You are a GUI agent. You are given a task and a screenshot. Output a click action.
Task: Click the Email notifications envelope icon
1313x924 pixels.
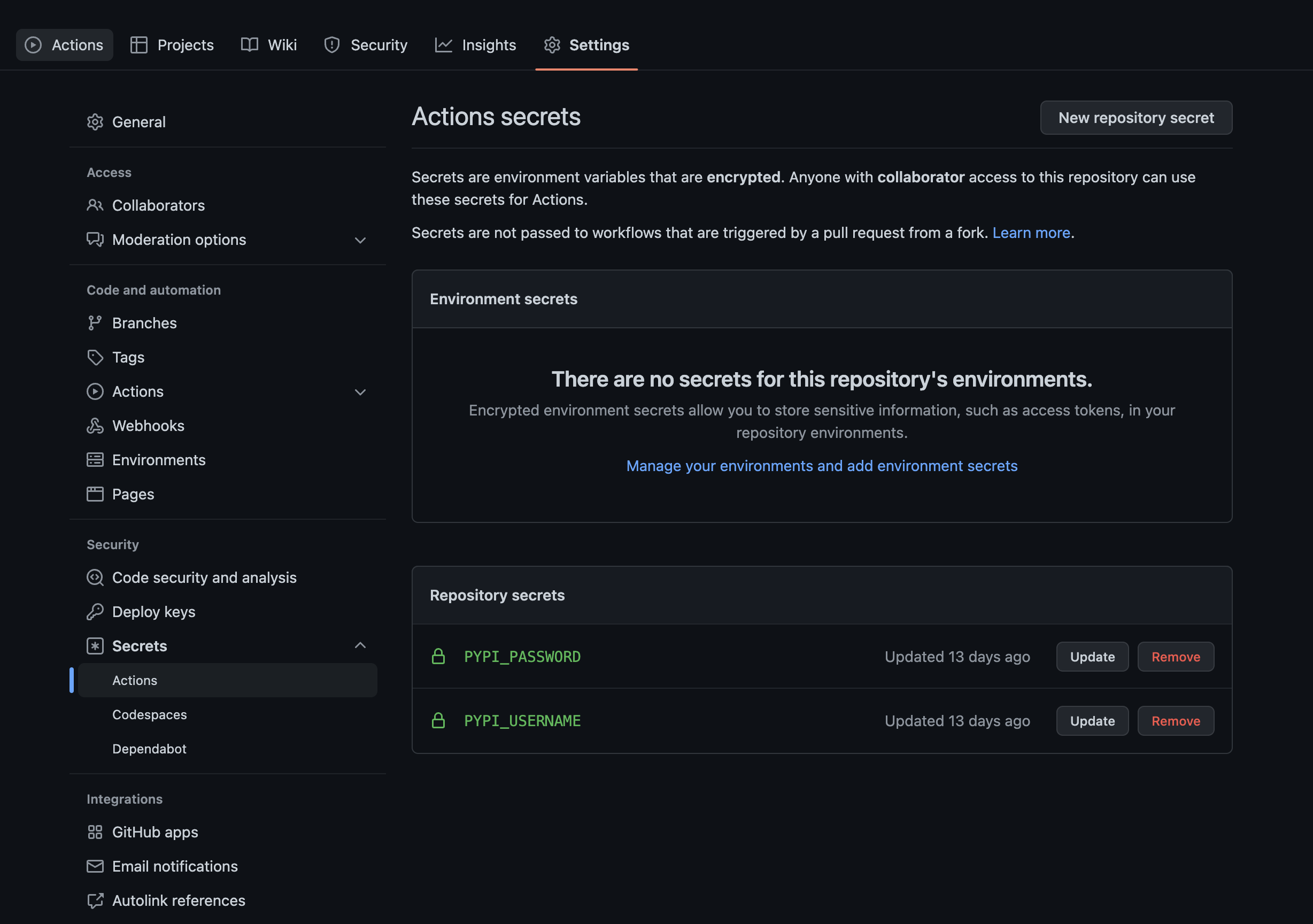95,867
